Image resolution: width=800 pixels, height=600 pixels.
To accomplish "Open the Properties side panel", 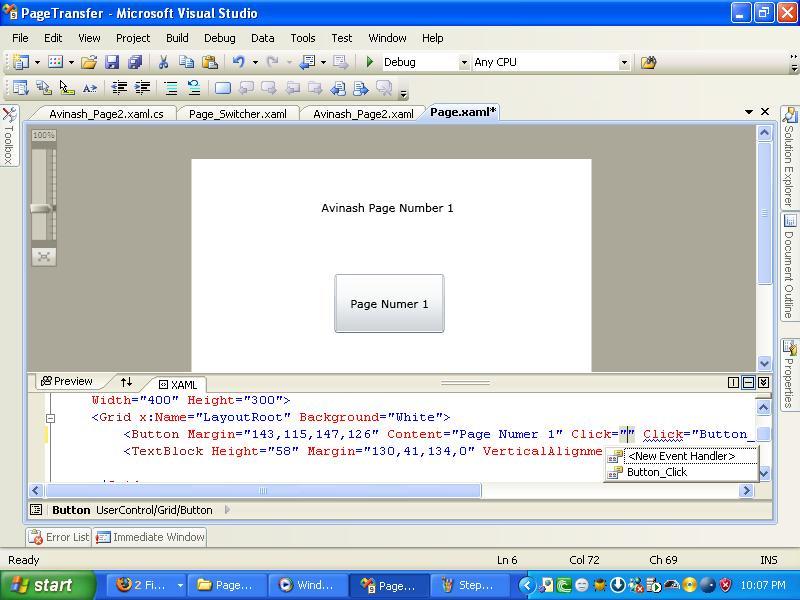I will 790,374.
